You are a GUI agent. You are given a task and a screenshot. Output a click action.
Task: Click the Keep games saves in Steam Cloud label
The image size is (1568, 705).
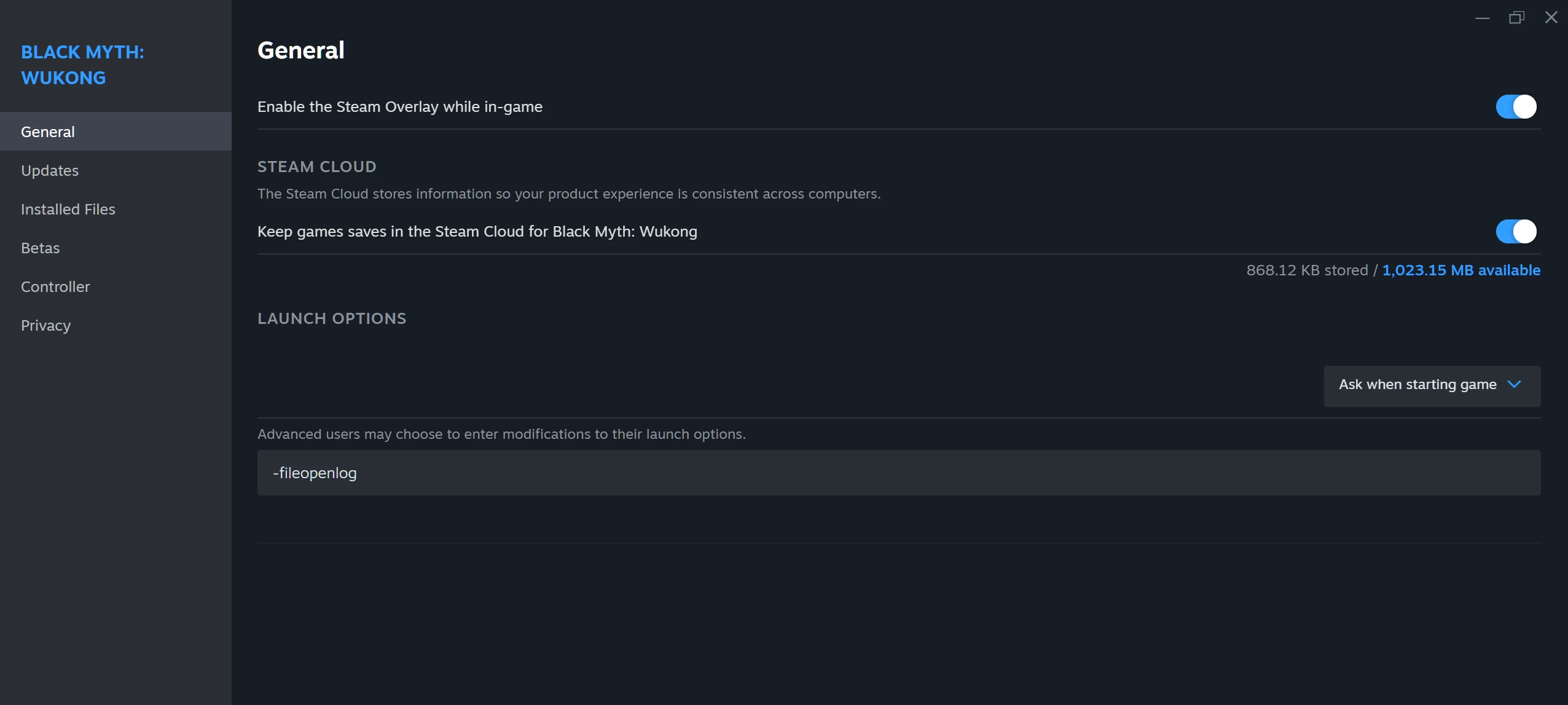click(x=477, y=232)
